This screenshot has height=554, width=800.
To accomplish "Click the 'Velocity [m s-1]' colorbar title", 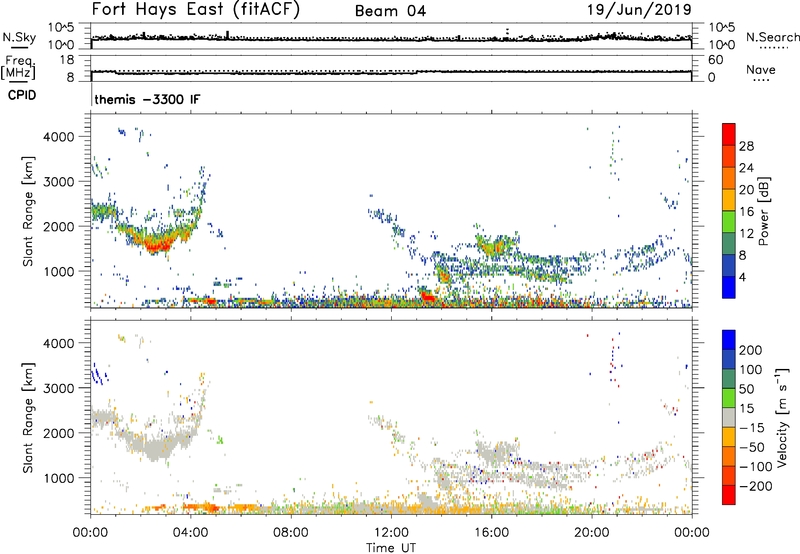I will tap(782, 417).
